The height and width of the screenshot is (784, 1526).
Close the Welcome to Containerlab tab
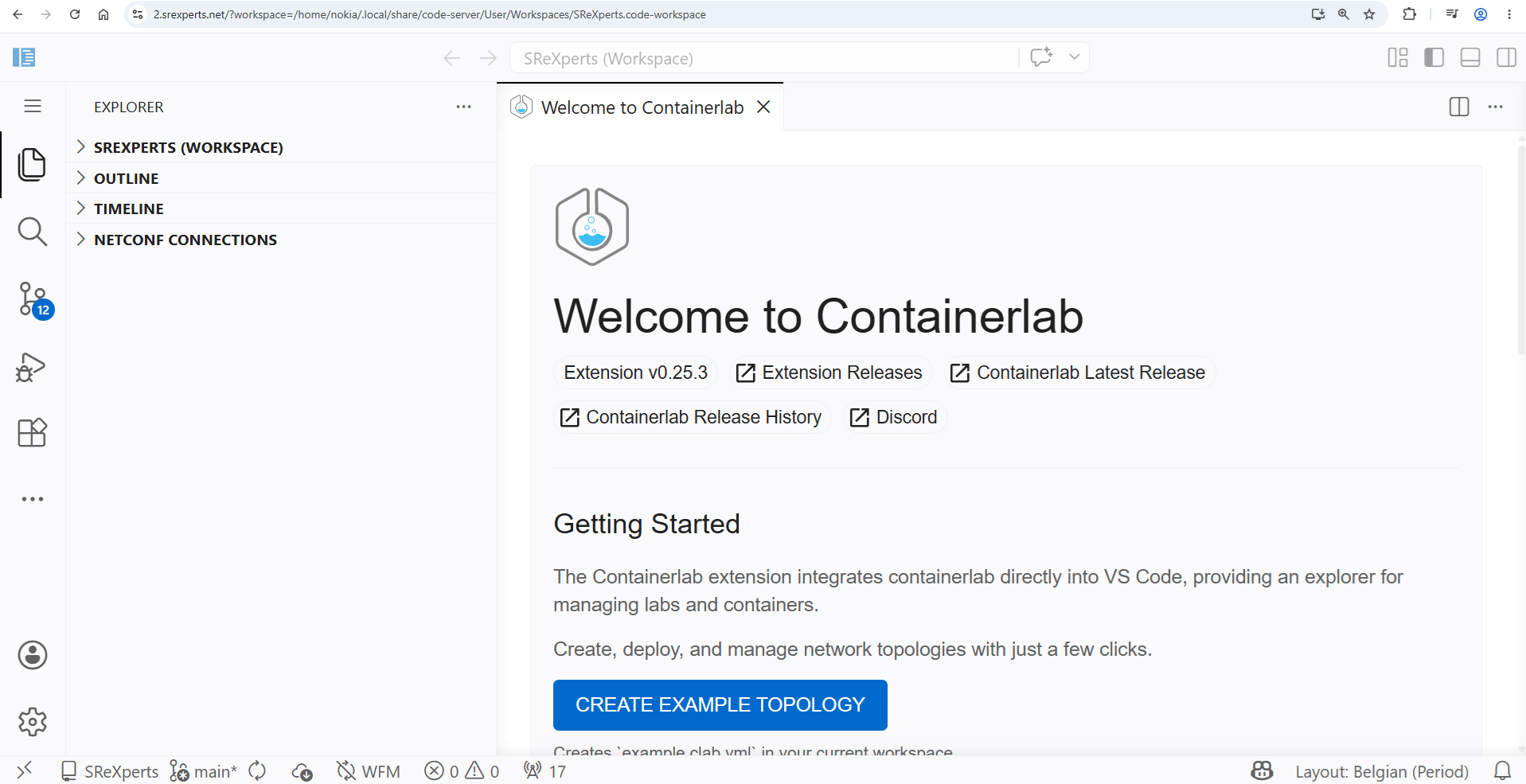763,107
